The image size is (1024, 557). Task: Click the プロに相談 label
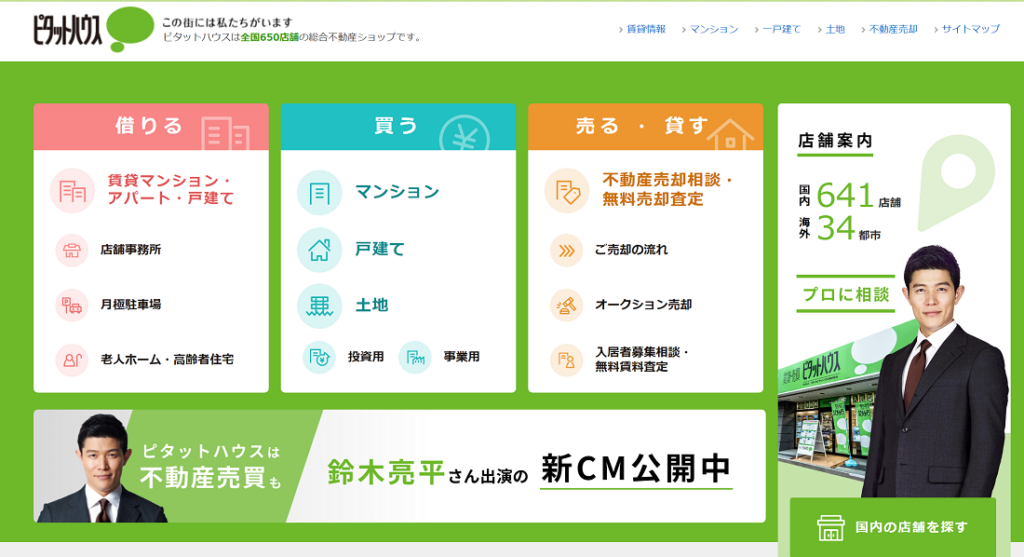846,295
